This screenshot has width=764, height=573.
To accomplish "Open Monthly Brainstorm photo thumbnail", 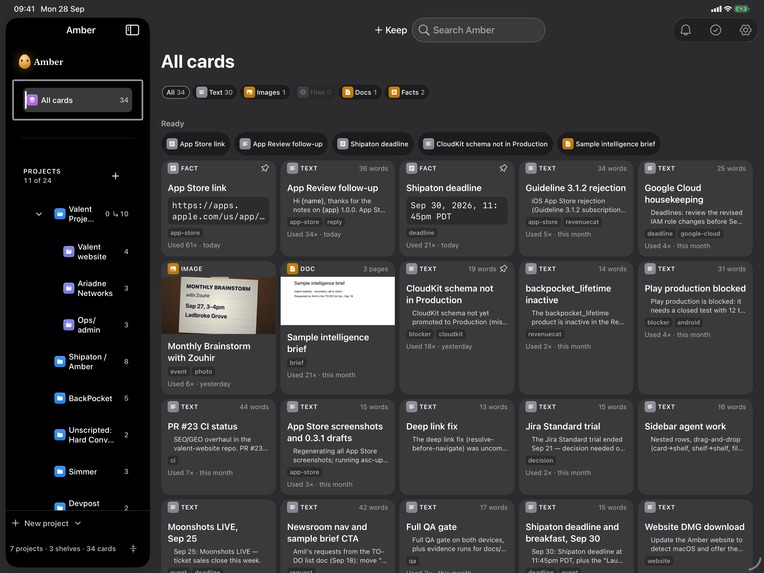I will (x=218, y=305).
